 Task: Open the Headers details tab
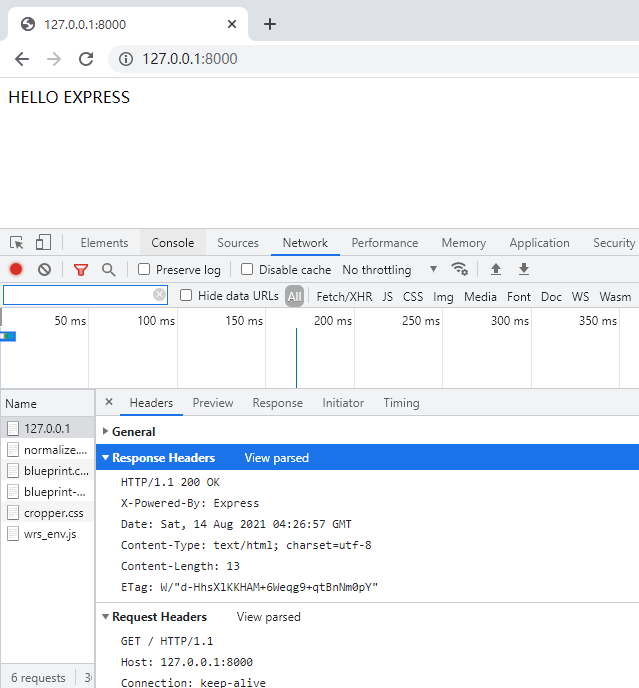pos(151,403)
